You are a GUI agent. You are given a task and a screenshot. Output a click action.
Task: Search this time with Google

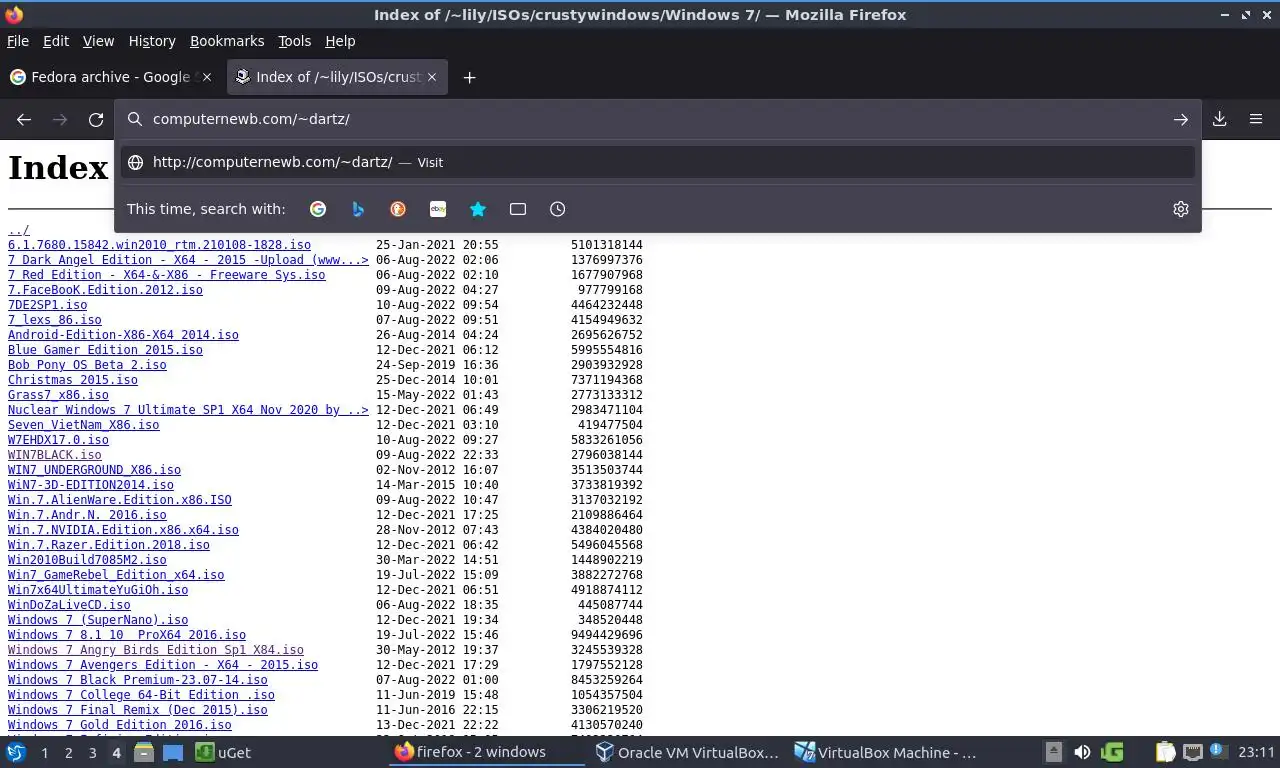tap(318, 209)
